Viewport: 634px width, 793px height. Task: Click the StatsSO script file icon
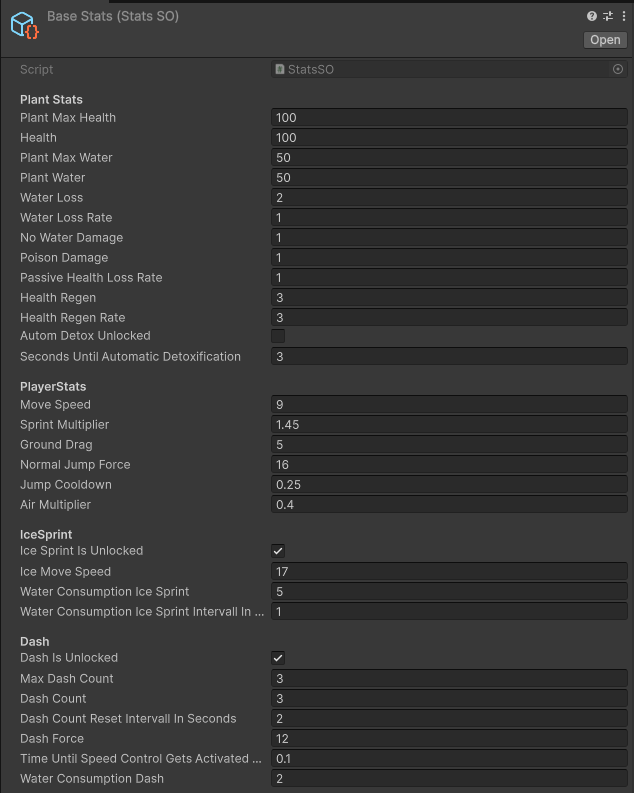pyautogui.click(x=280, y=69)
